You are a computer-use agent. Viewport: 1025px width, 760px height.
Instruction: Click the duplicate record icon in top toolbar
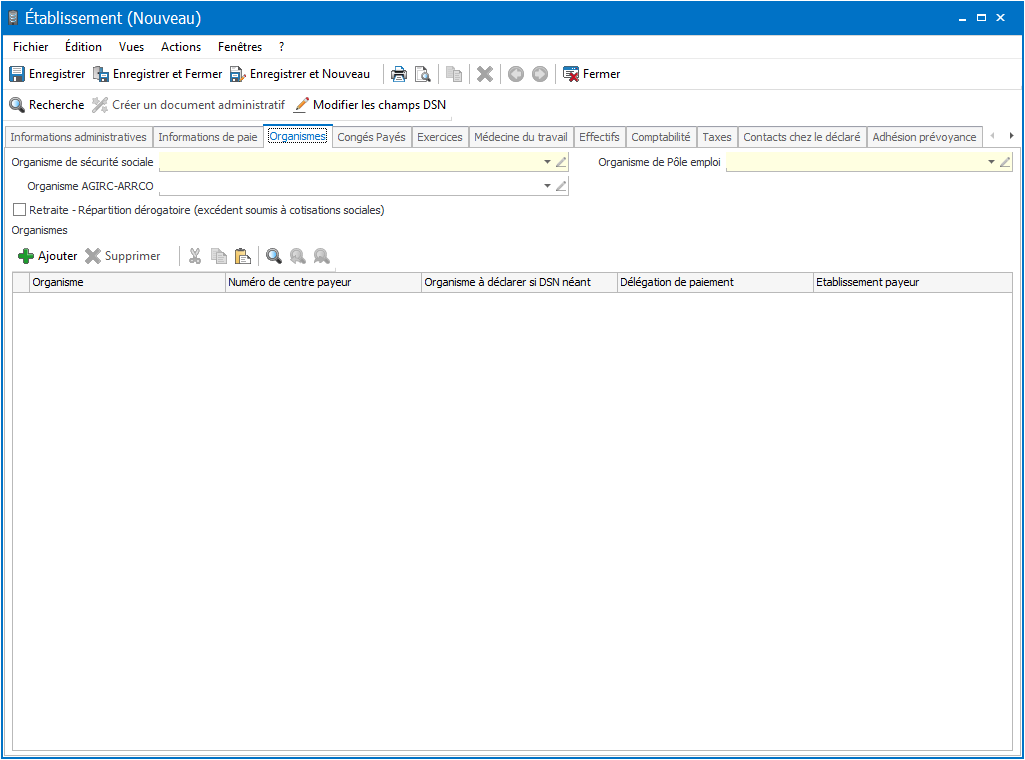point(454,74)
